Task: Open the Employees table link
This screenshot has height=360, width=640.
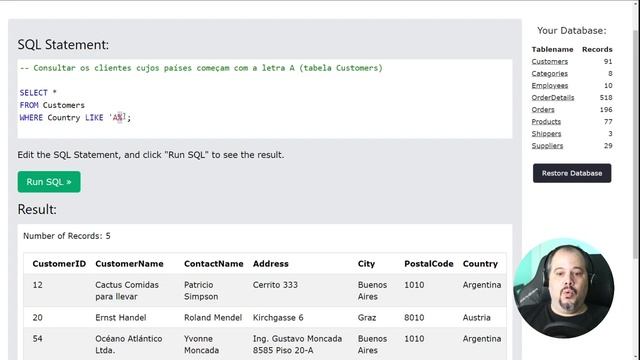Action: (x=549, y=85)
